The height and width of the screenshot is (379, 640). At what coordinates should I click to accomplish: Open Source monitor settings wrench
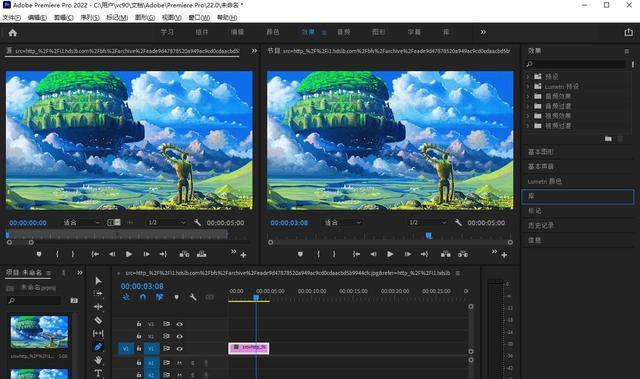click(198, 223)
